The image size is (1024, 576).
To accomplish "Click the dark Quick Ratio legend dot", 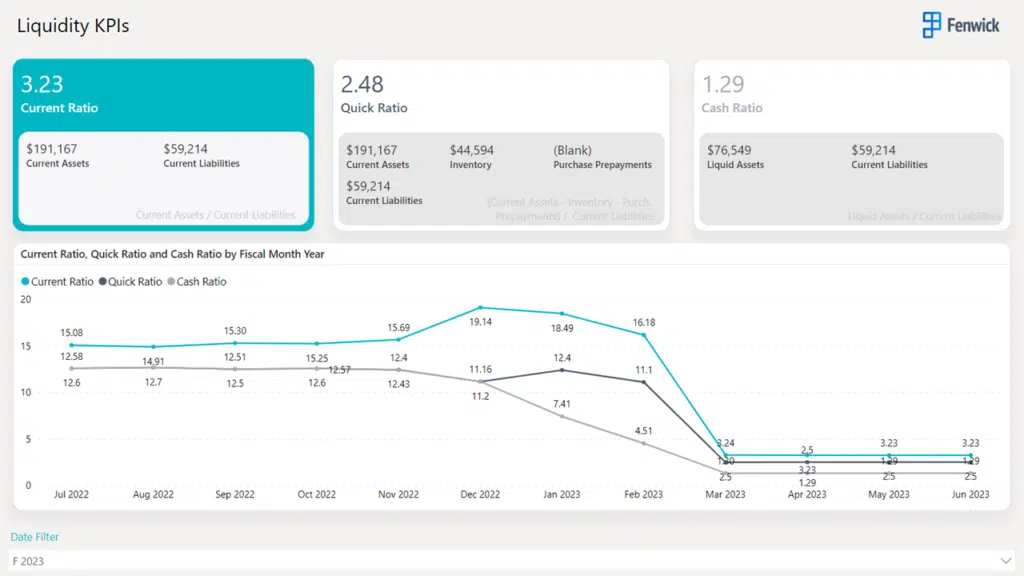I will click(102, 282).
